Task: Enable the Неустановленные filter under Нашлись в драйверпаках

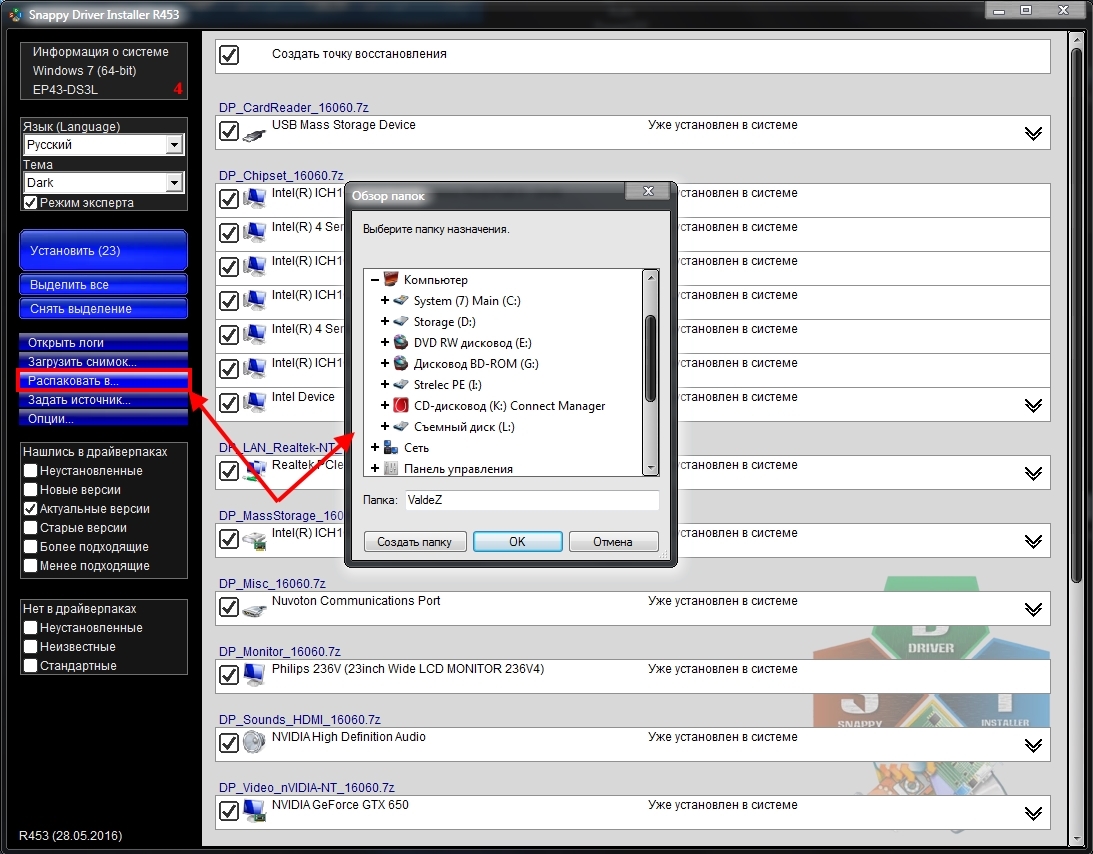Action: click(x=30, y=471)
